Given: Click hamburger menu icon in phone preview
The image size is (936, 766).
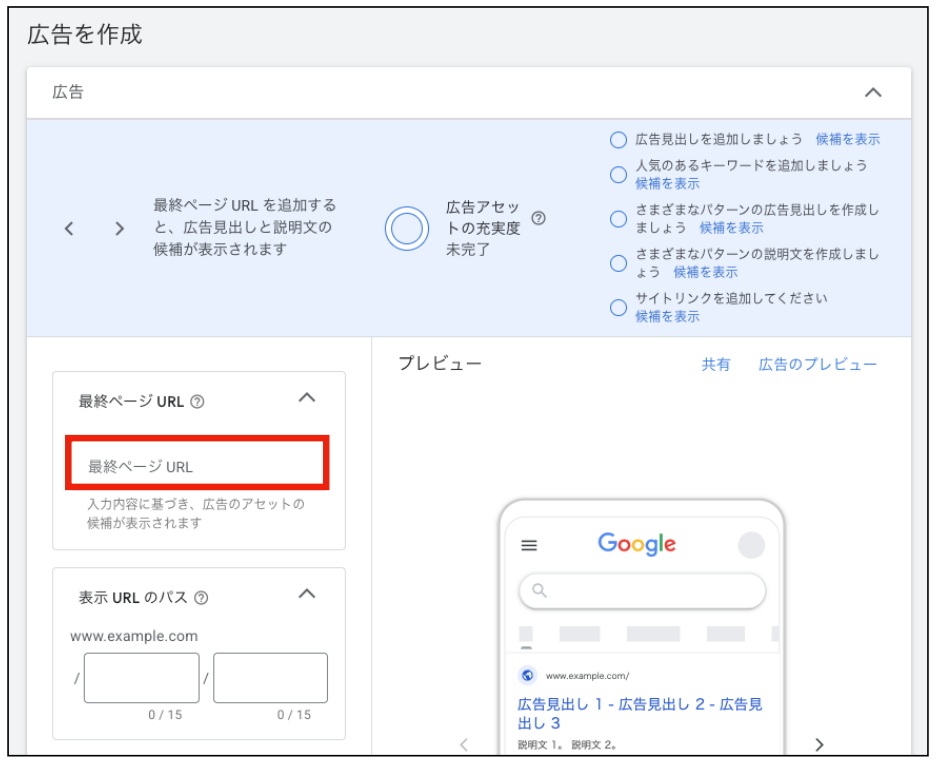Looking at the screenshot, I should click(529, 546).
